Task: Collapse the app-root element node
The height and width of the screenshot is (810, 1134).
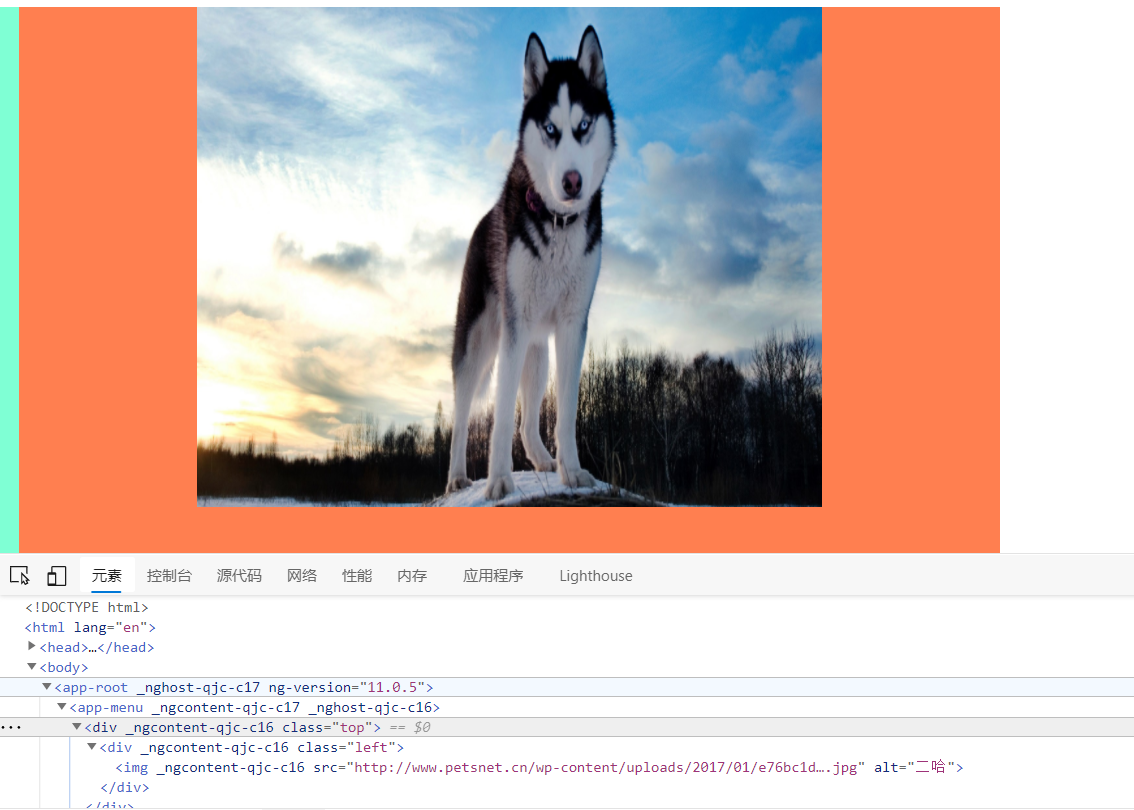Action: [x=47, y=687]
